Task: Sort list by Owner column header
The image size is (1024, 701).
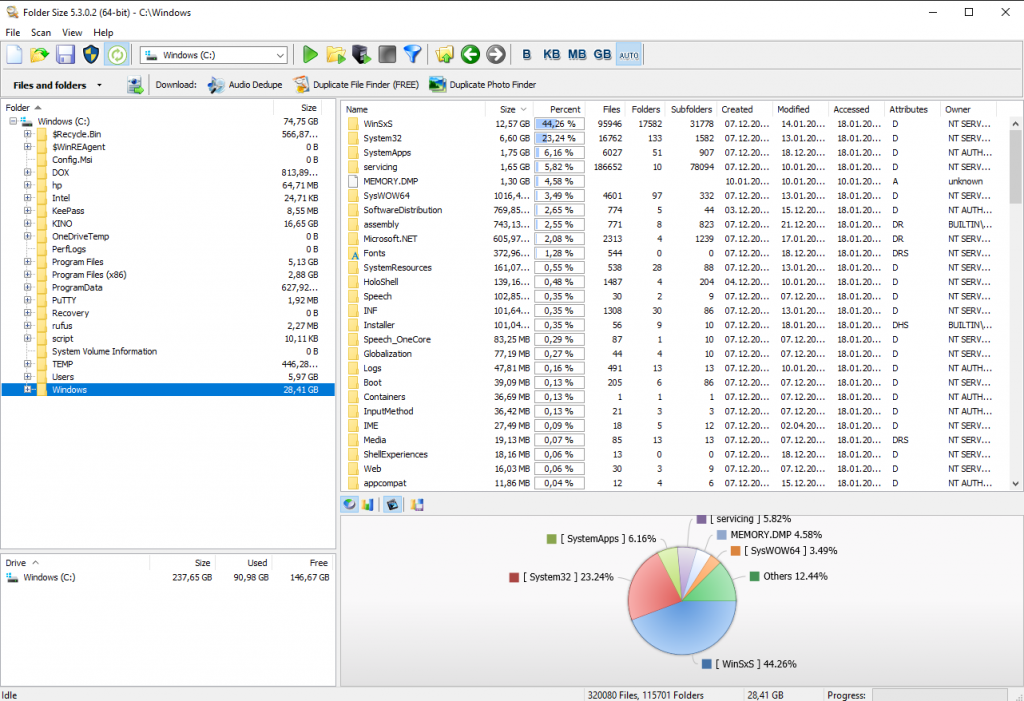Action: [969, 109]
